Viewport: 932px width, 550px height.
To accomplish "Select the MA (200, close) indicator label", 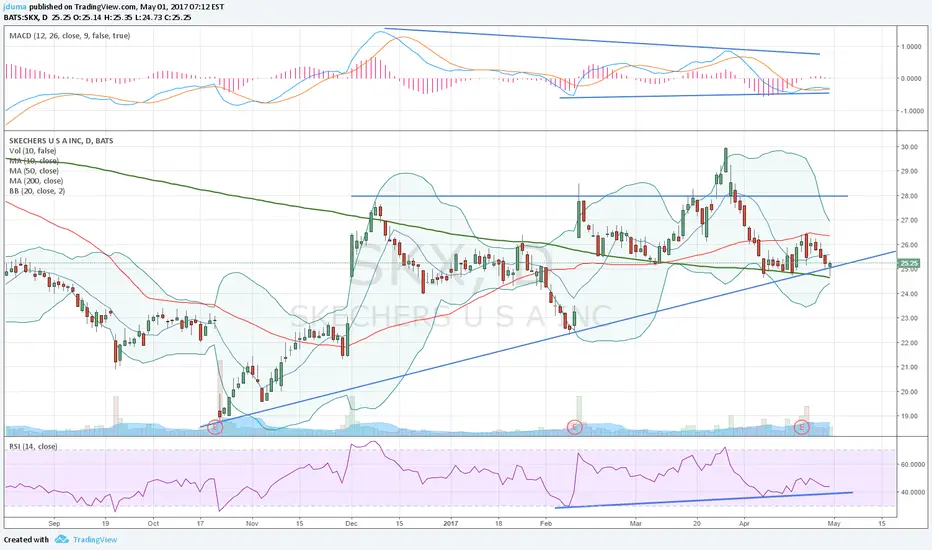I will 36,181.
